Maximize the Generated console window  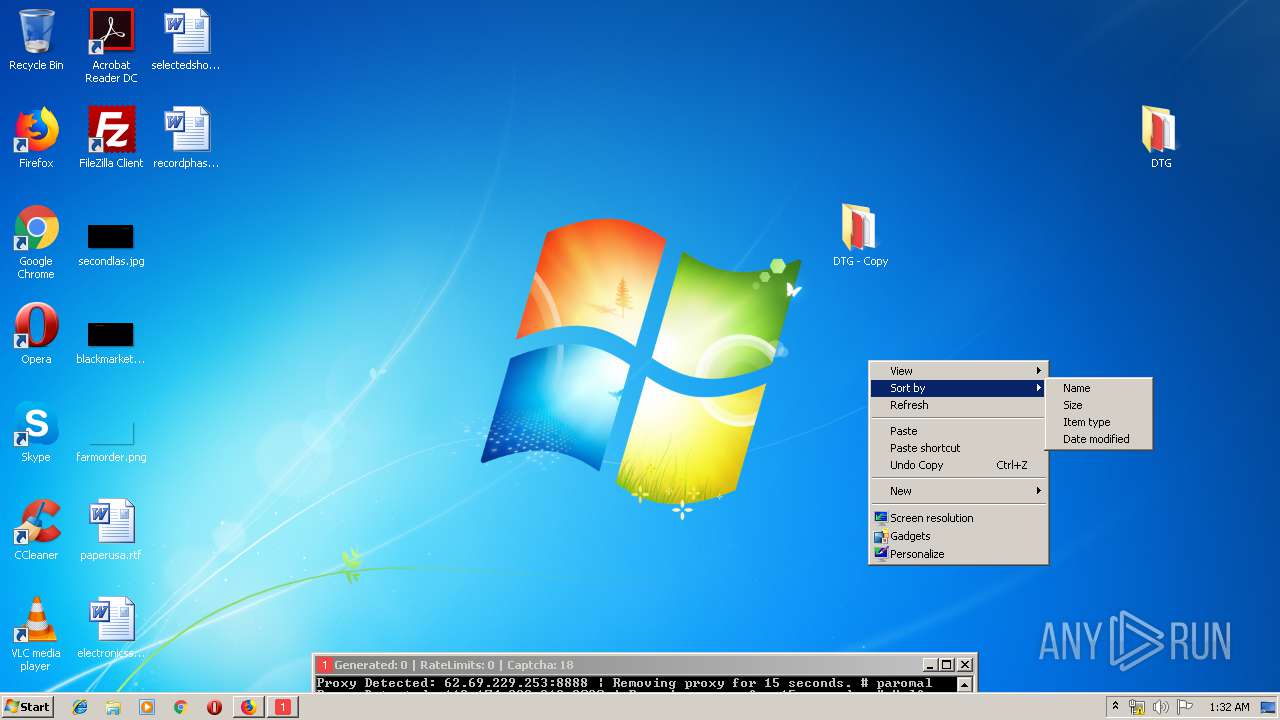coord(947,665)
